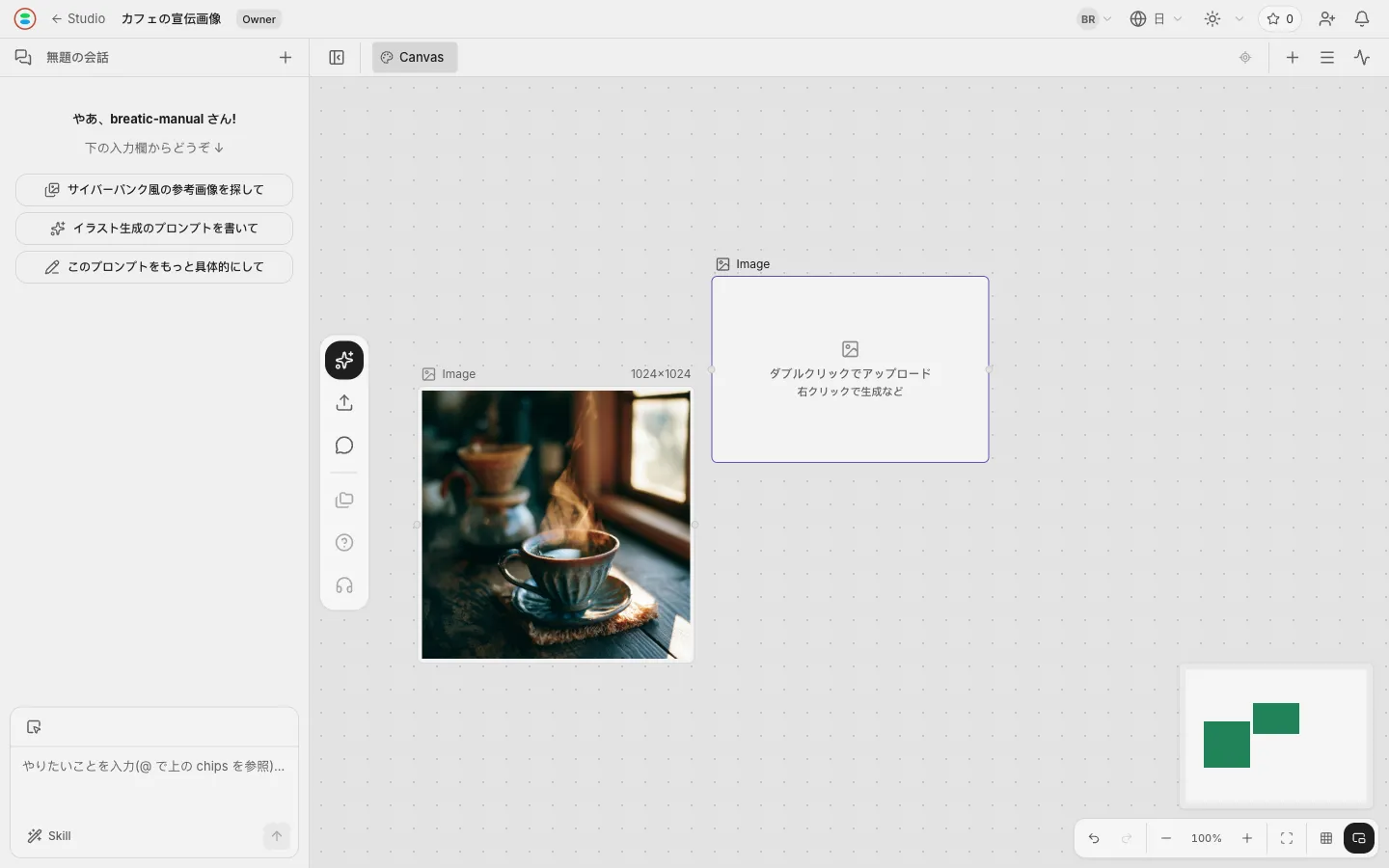Open the canvas list menu icon

pyautogui.click(x=1327, y=57)
